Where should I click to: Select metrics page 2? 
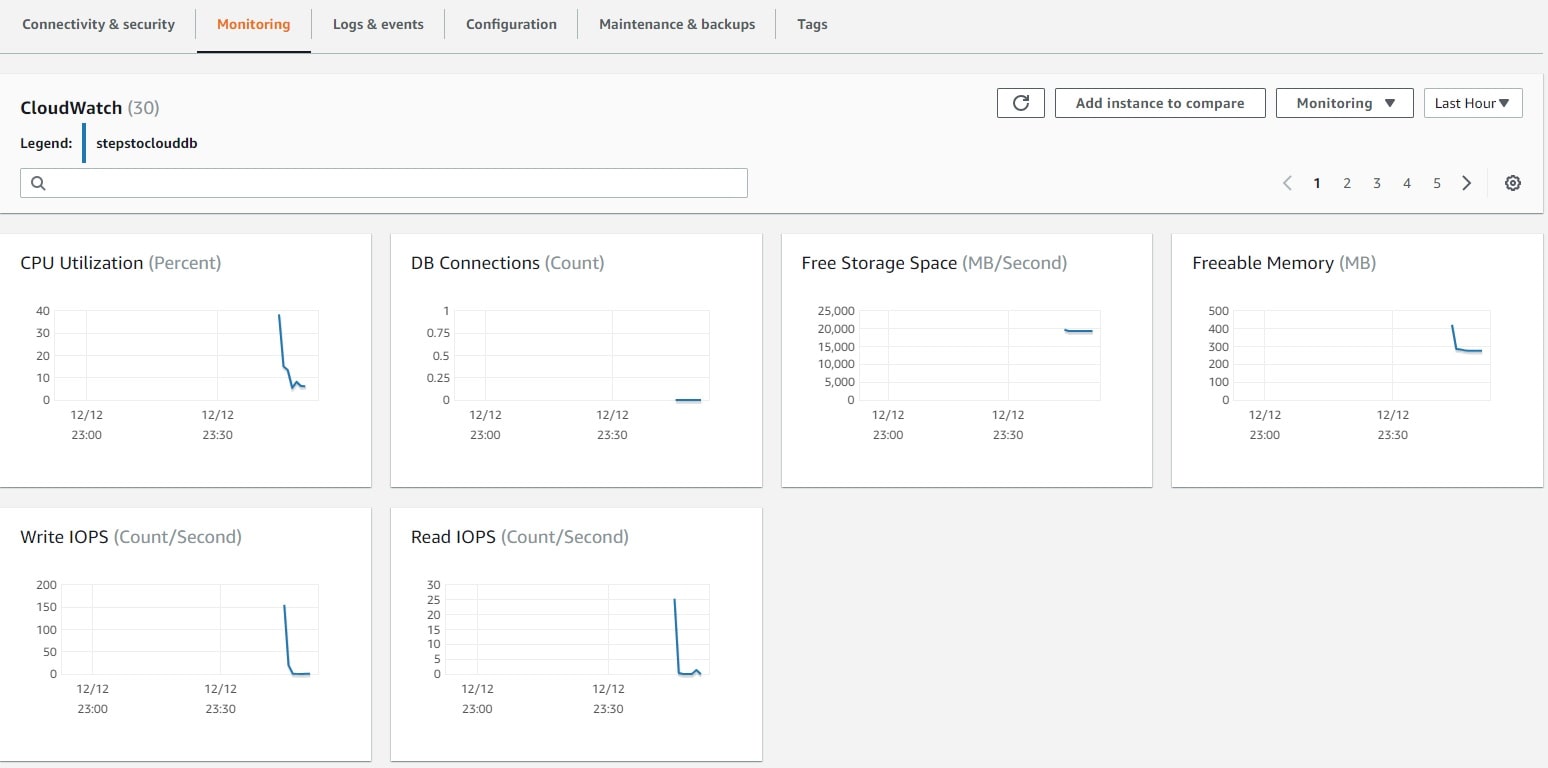[1347, 183]
